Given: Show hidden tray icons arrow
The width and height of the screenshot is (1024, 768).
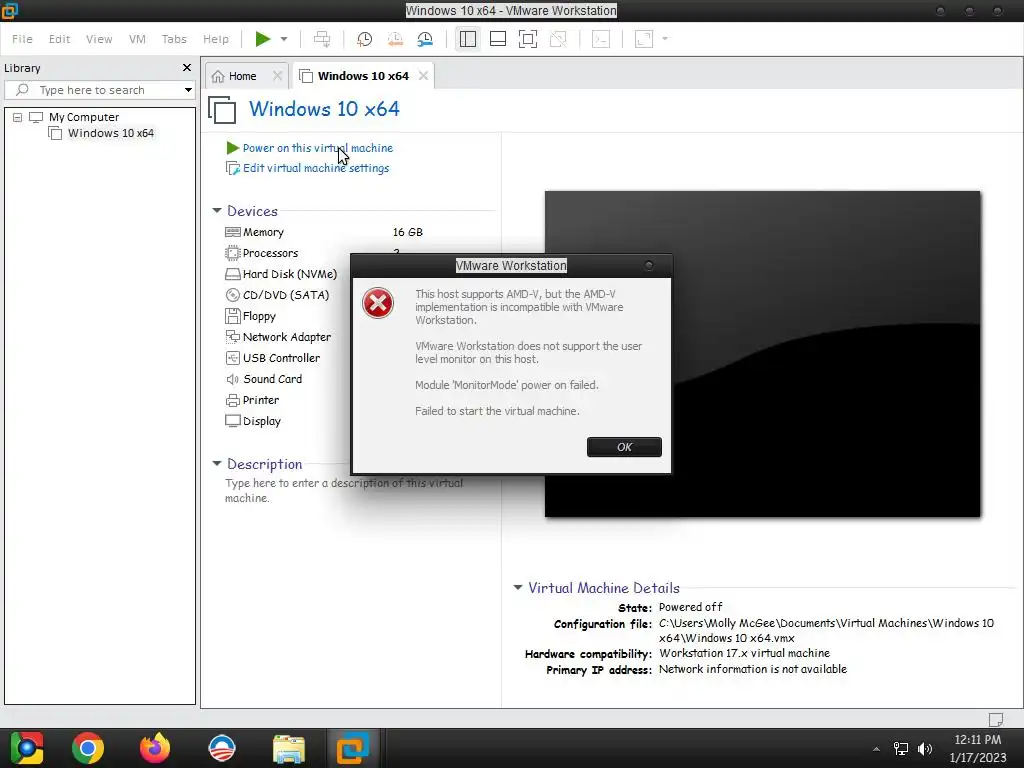Looking at the screenshot, I should tap(876, 748).
